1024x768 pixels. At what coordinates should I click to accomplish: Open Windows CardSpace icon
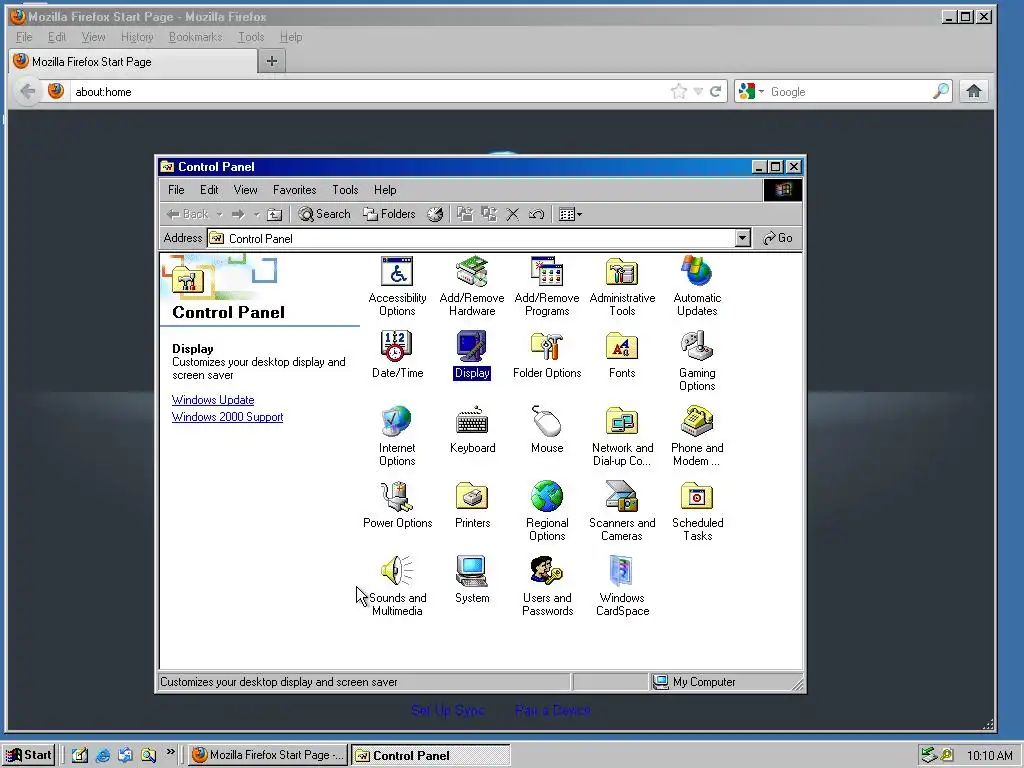click(622, 586)
